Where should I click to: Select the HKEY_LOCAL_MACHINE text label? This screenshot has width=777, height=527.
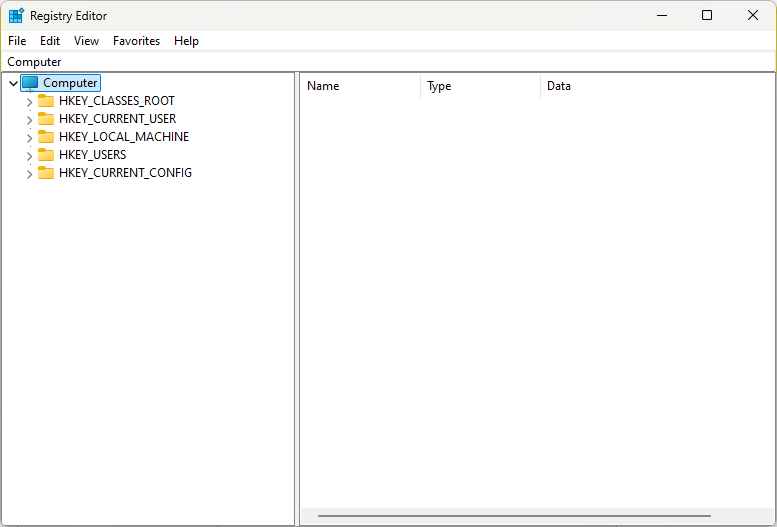click(124, 136)
